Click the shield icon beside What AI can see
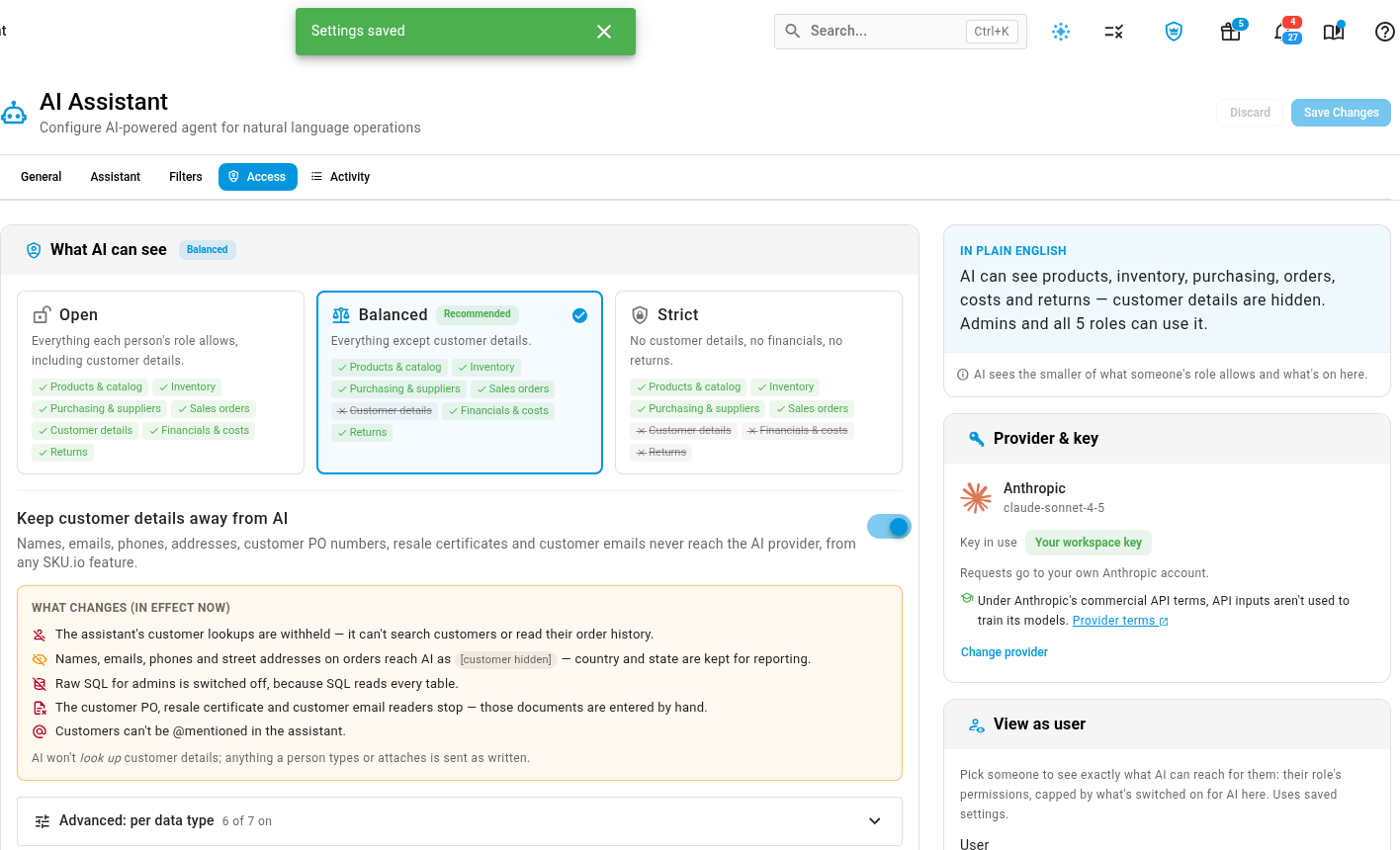 pyautogui.click(x=34, y=250)
